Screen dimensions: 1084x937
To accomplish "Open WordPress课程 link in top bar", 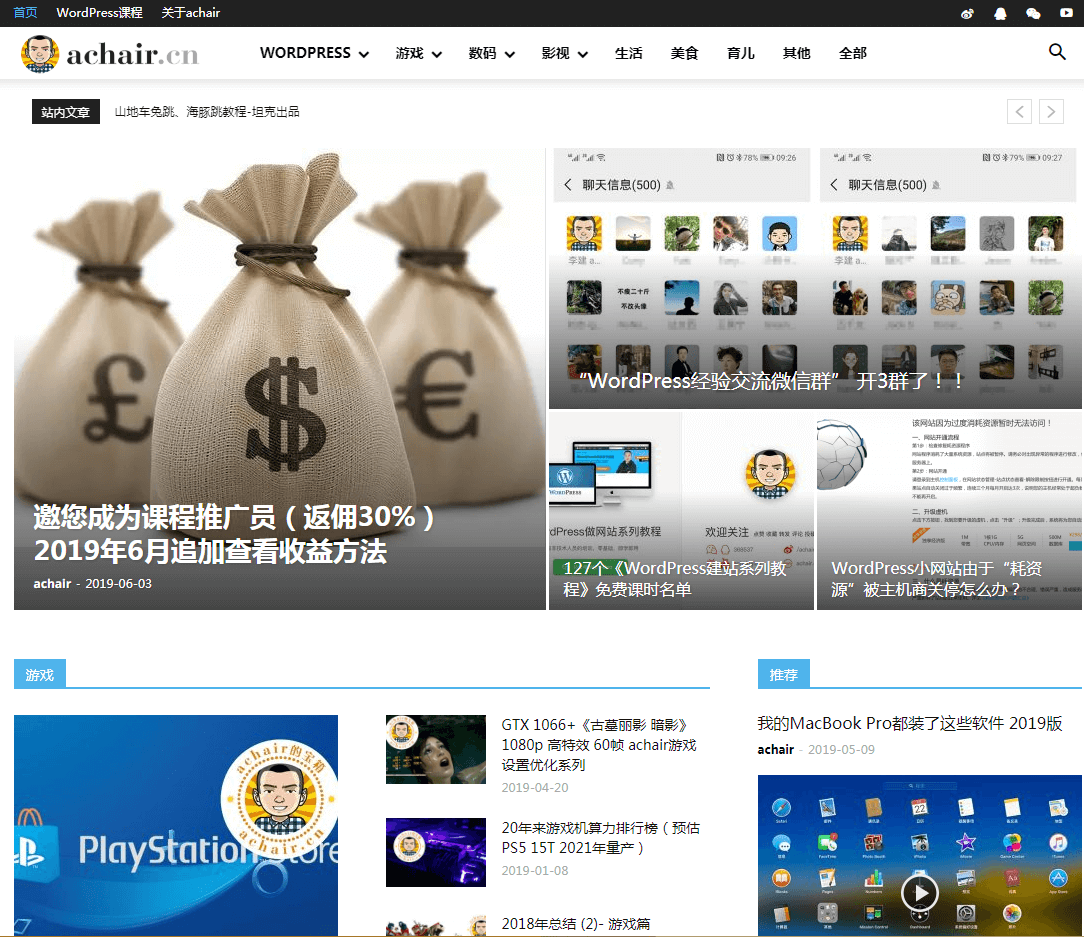I will 99,13.
